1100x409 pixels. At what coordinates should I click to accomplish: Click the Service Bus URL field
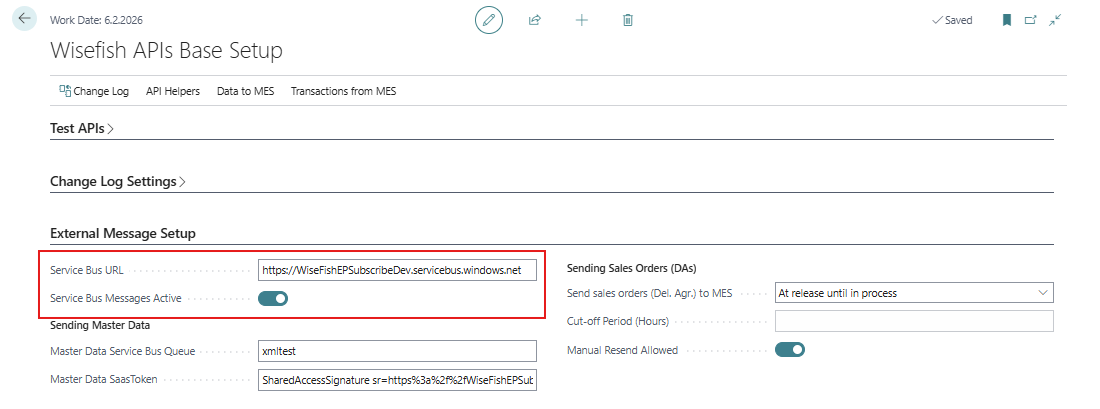coord(397,270)
